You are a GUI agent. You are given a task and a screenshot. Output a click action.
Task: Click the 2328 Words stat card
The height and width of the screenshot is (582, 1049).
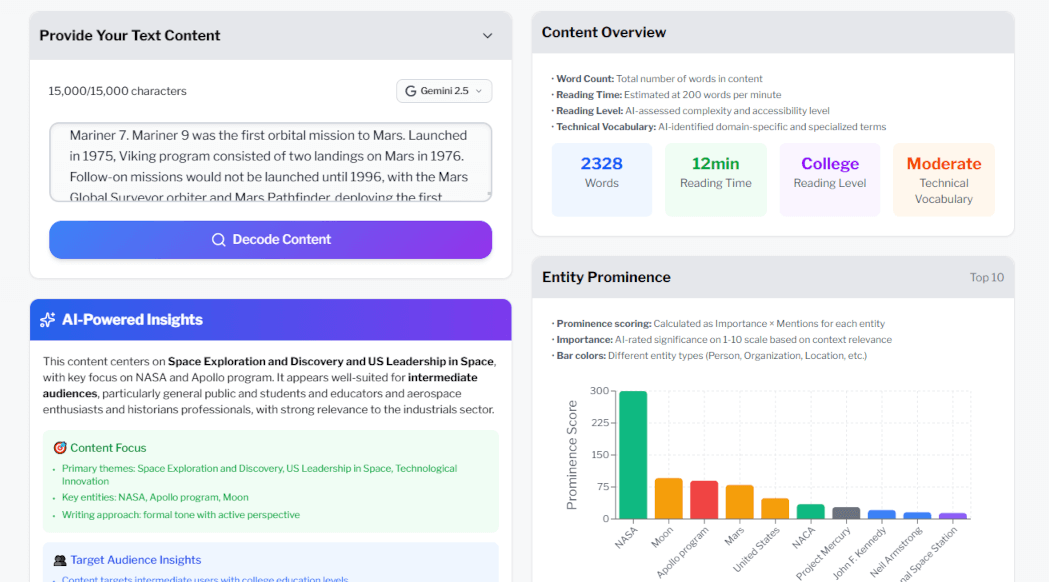click(601, 178)
